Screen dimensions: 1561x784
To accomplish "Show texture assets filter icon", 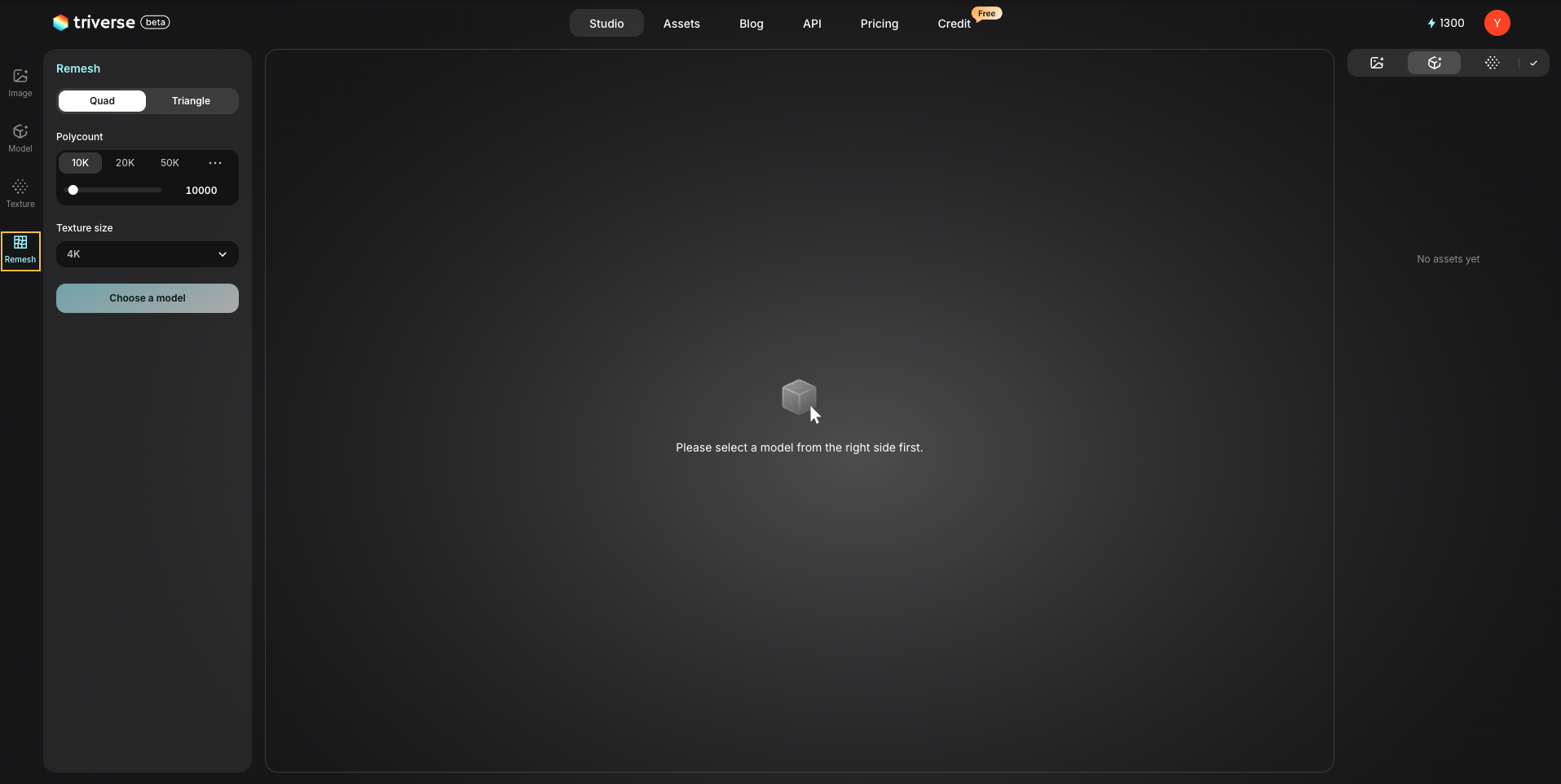I will point(1492,63).
